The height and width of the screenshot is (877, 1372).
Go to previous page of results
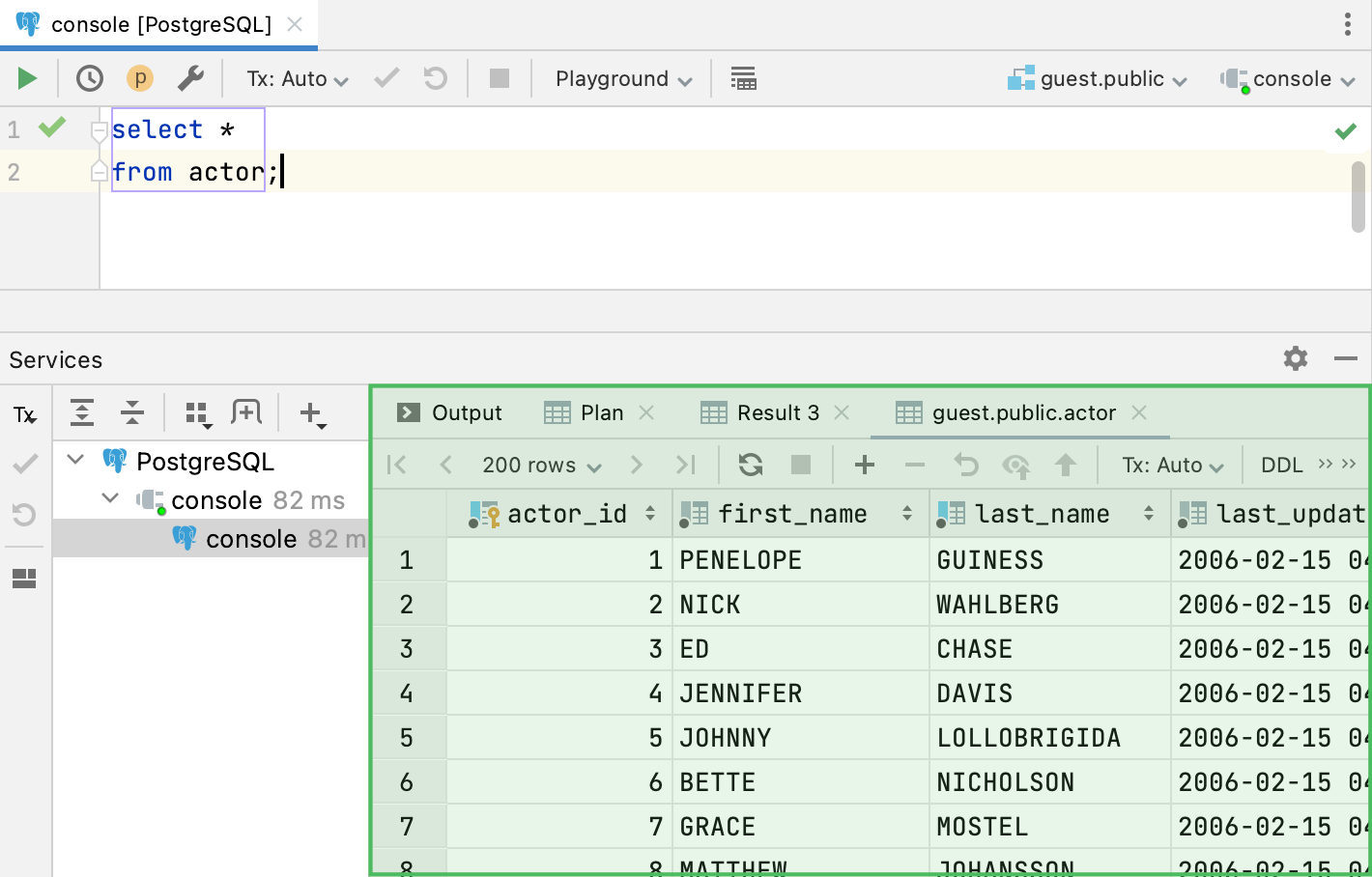pyautogui.click(x=445, y=465)
